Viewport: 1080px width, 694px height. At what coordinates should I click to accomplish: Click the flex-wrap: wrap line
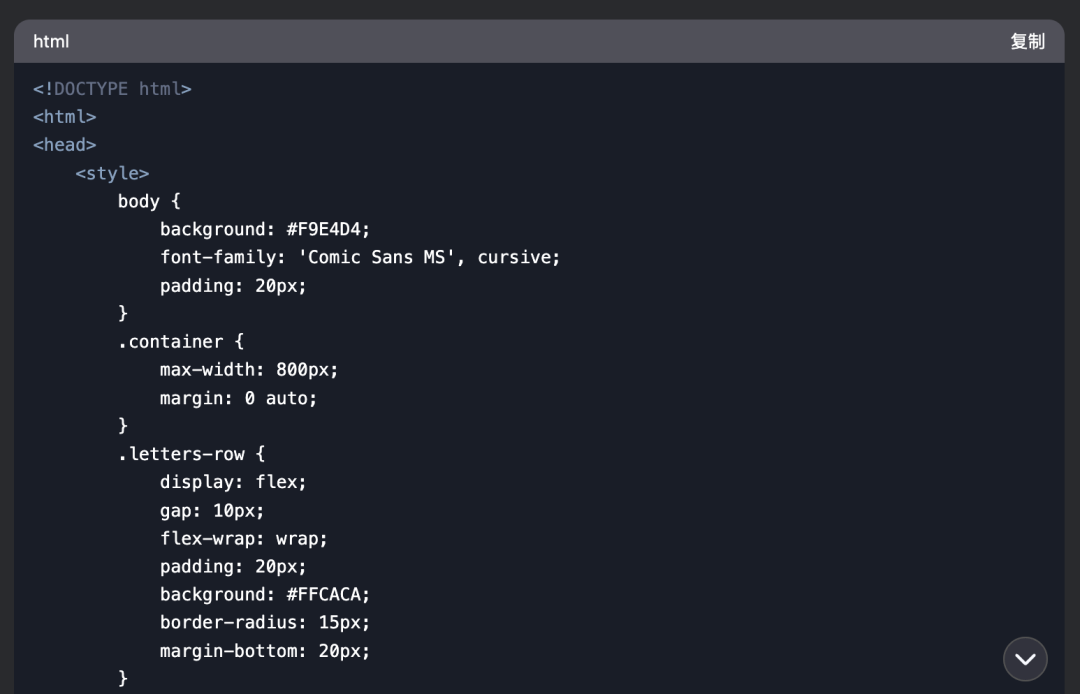244,538
